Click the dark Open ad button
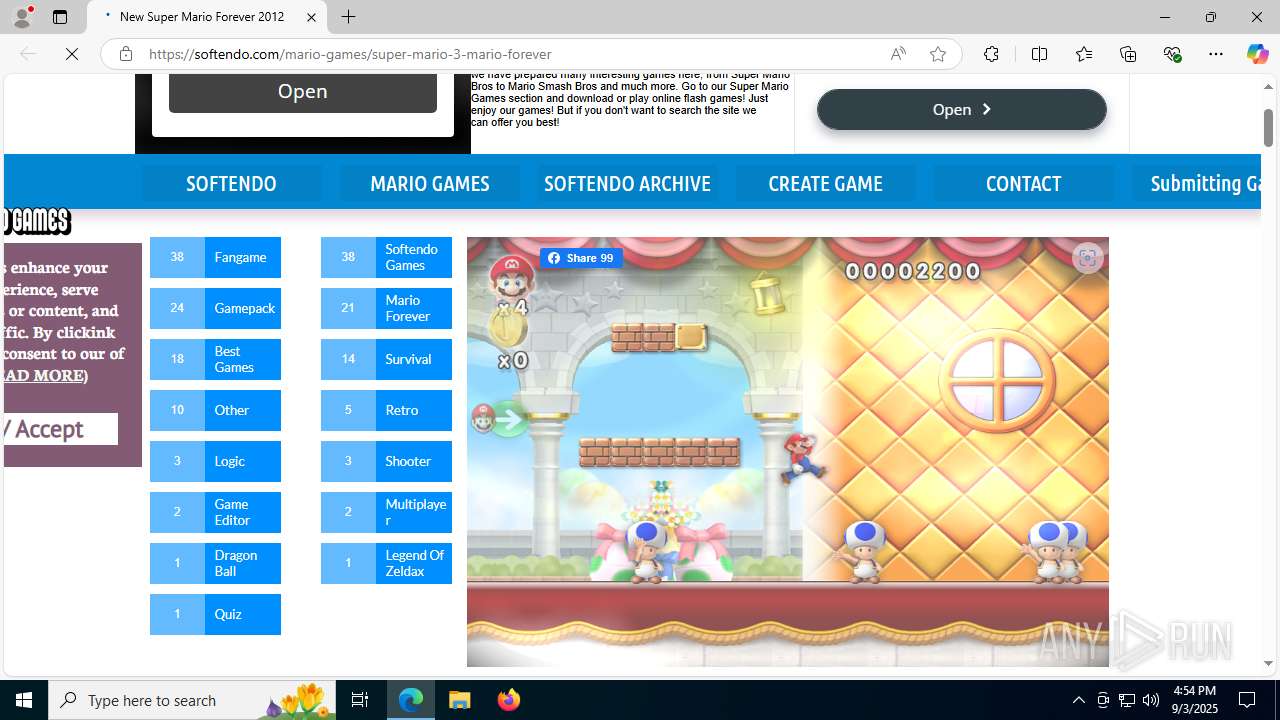 click(x=302, y=91)
